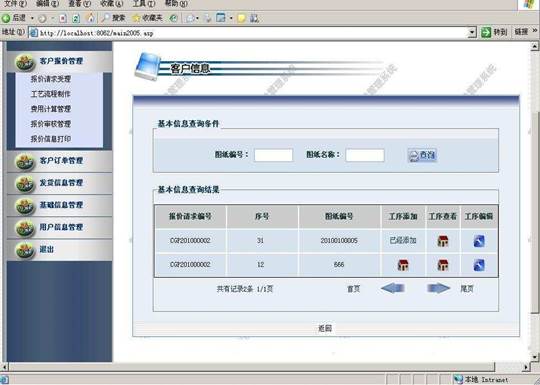Open the 工序编辑 icon for drawing 20100100005
Viewport: 540px width, 385px height.
tap(479, 241)
